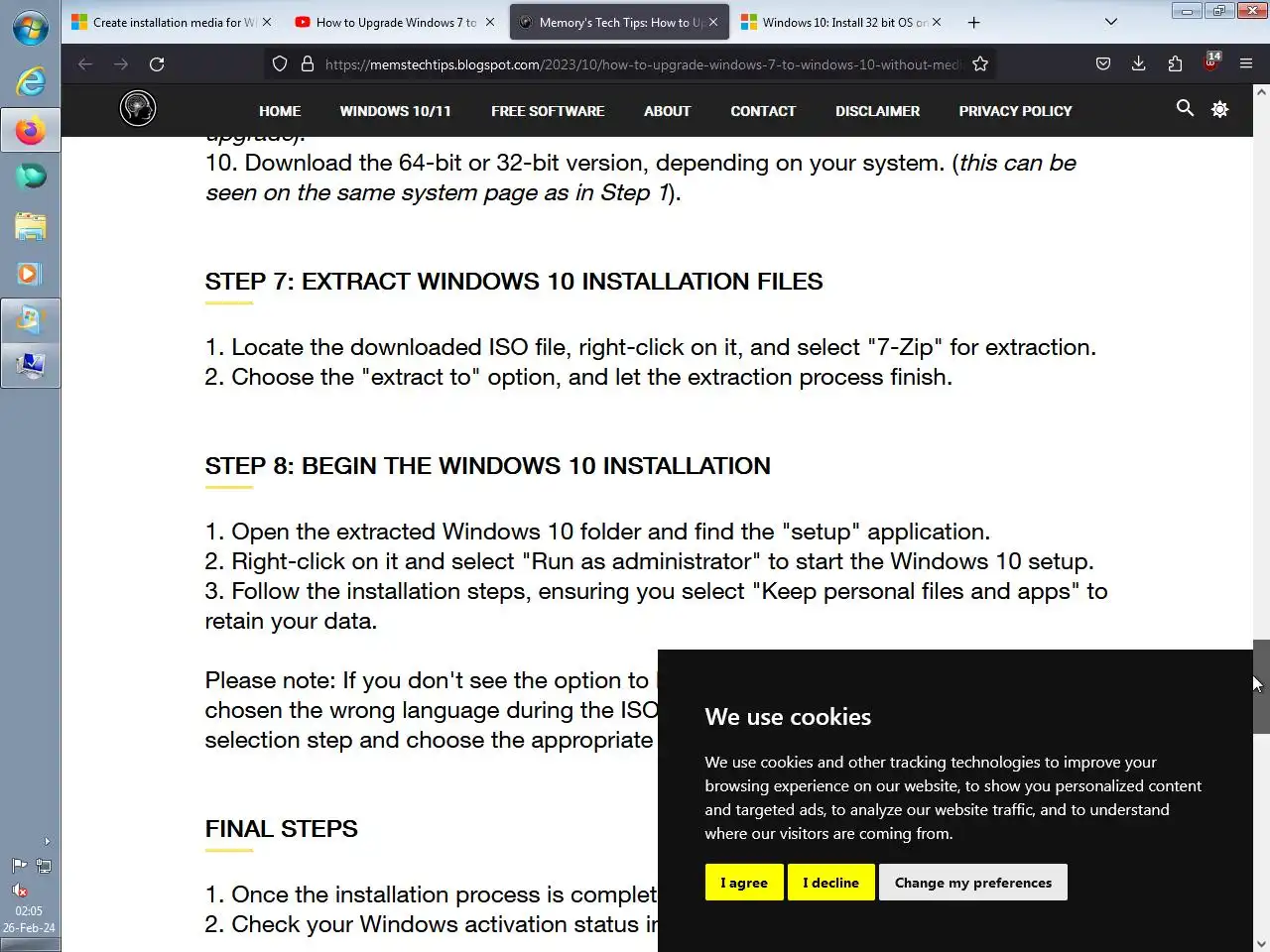The image size is (1270, 952).
Task: Click scrollbar up arrow
Action: click(1261, 92)
